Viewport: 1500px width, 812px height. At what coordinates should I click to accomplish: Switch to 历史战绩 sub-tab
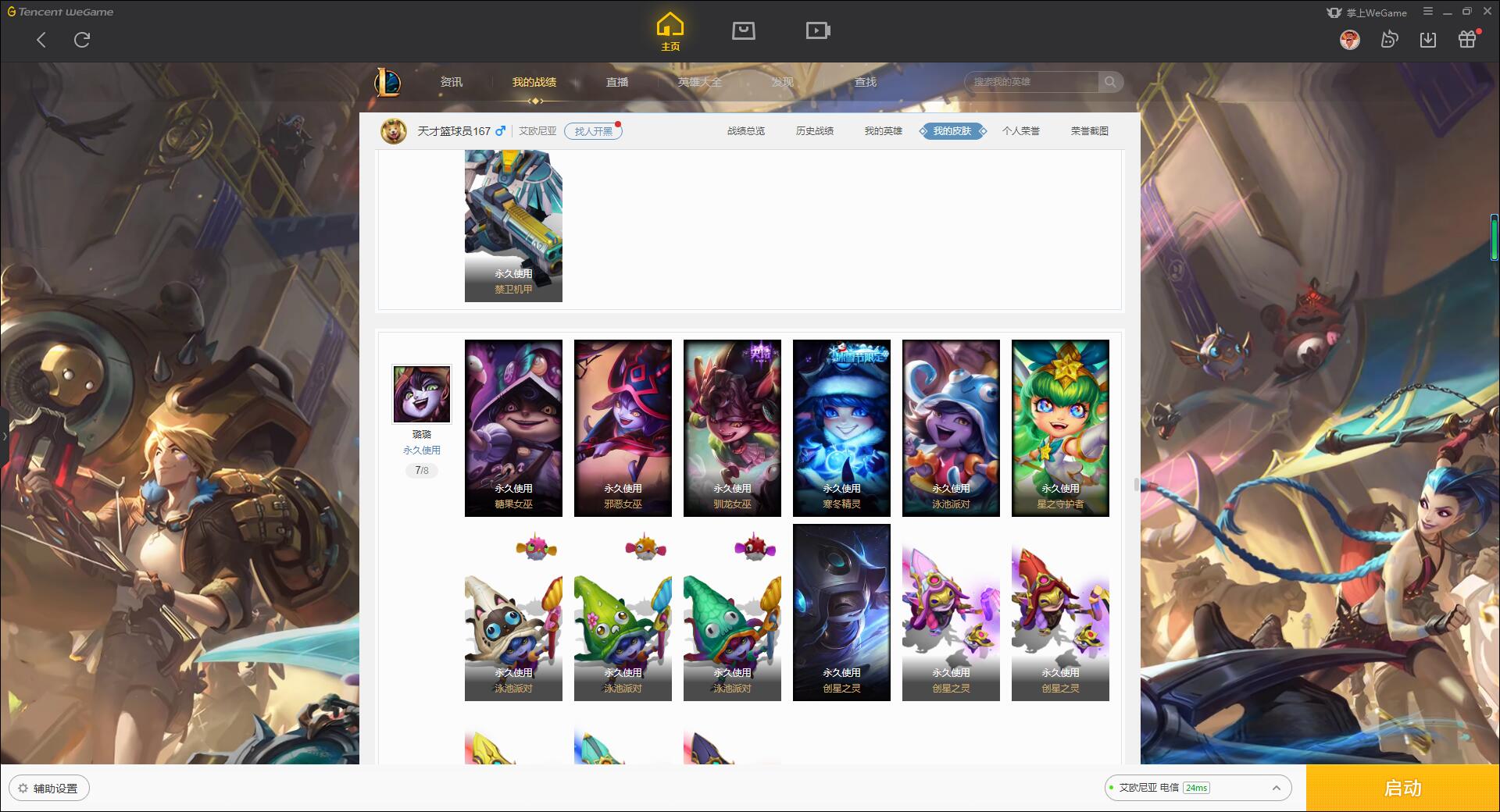(x=815, y=131)
